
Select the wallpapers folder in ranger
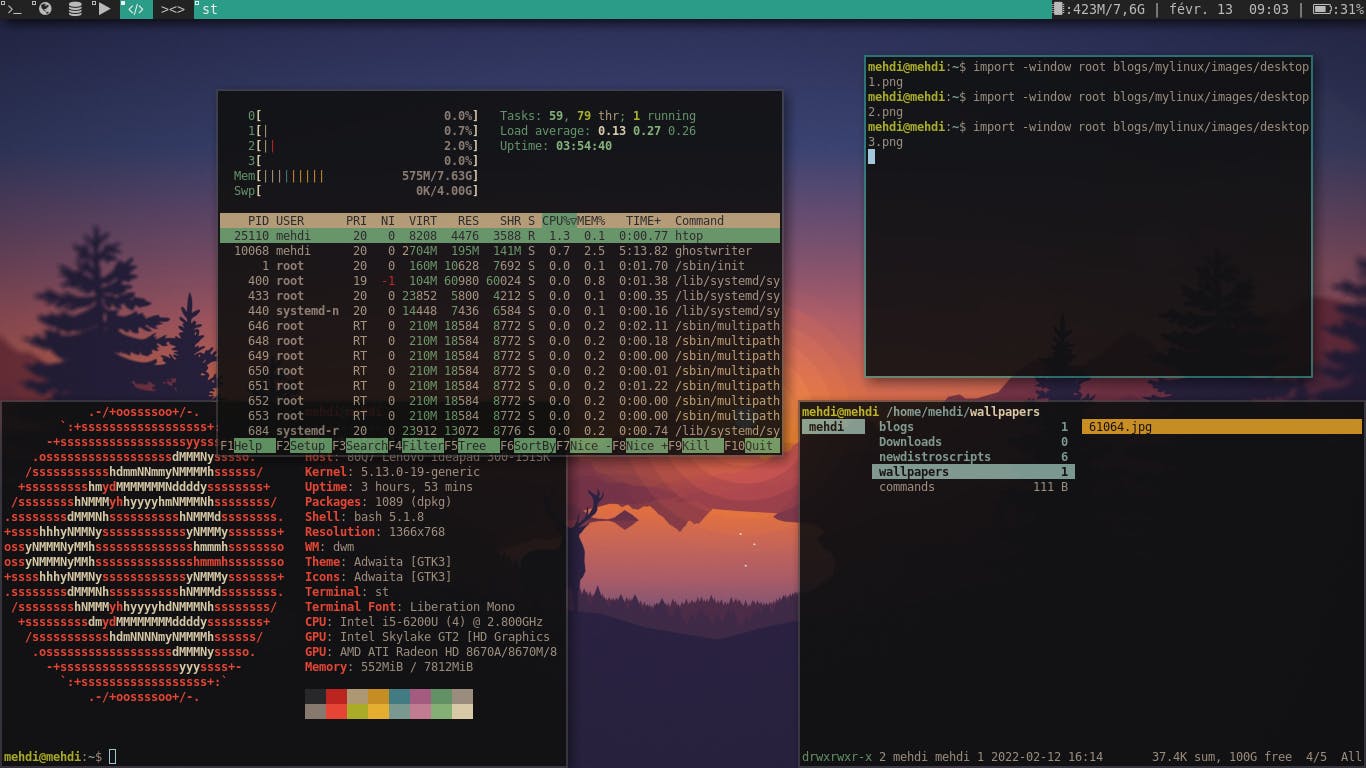pyautogui.click(x=972, y=472)
